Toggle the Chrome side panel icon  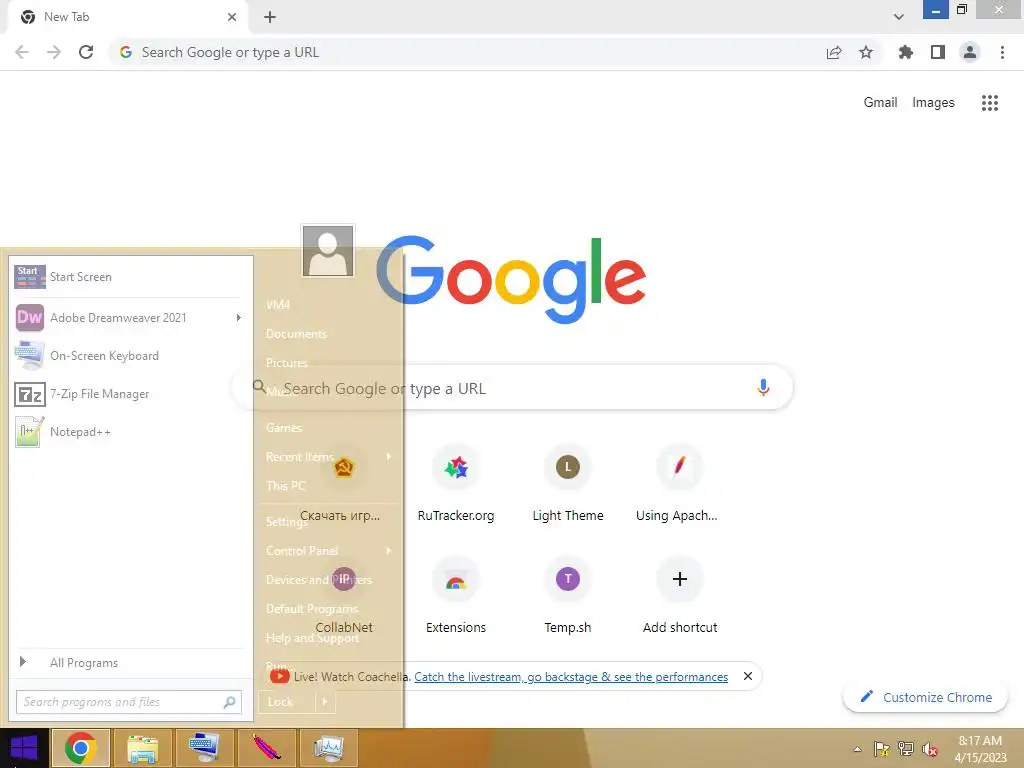pyautogui.click(x=938, y=52)
